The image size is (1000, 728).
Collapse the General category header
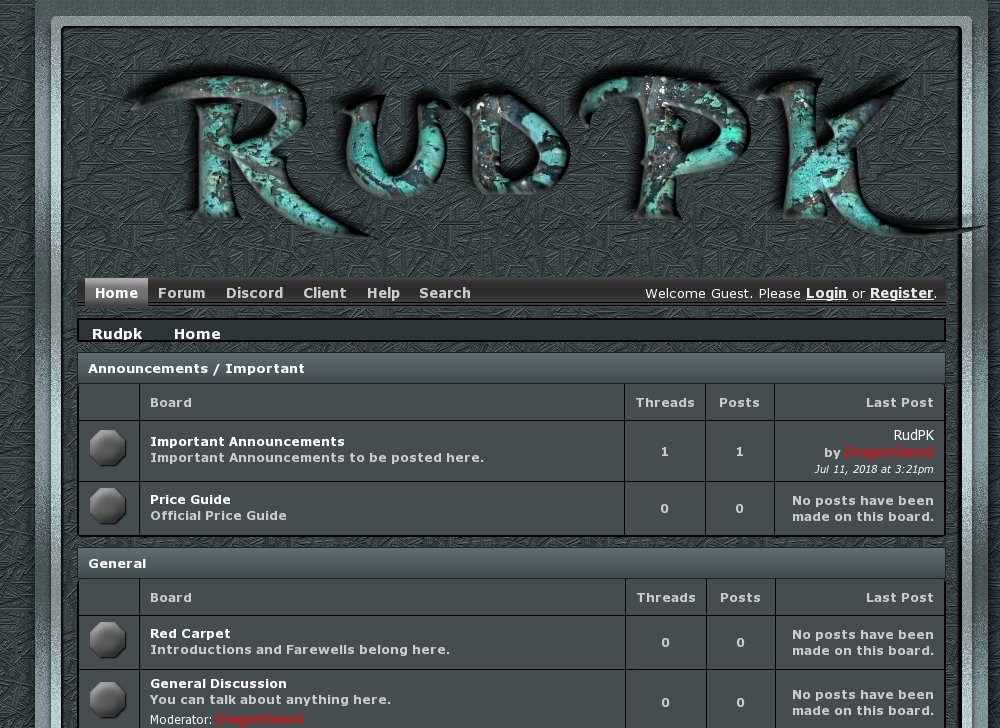117,563
